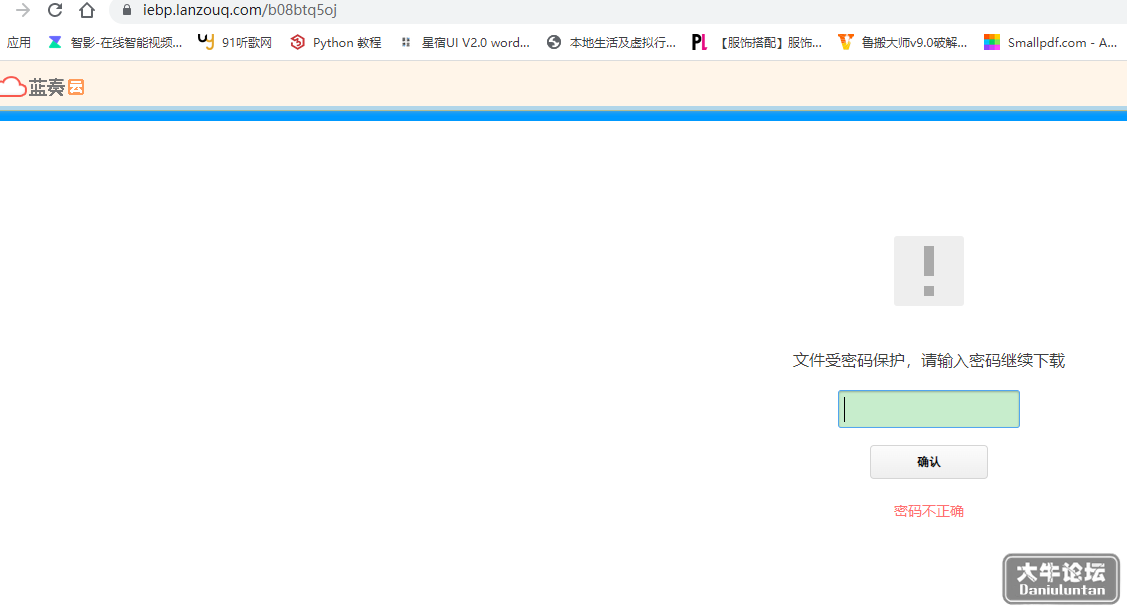Open 智影-在线智能视频 bookmark
Viewport: 1127px width, 611px height.
pos(115,42)
